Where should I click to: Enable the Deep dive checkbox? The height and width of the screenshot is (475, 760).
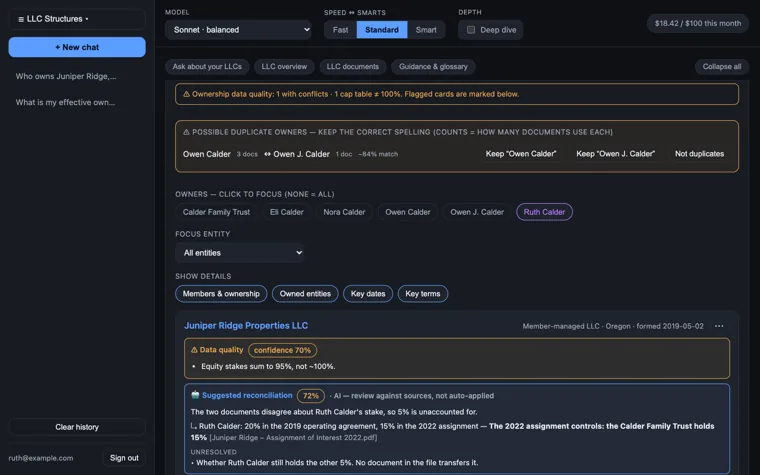pos(471,30)
